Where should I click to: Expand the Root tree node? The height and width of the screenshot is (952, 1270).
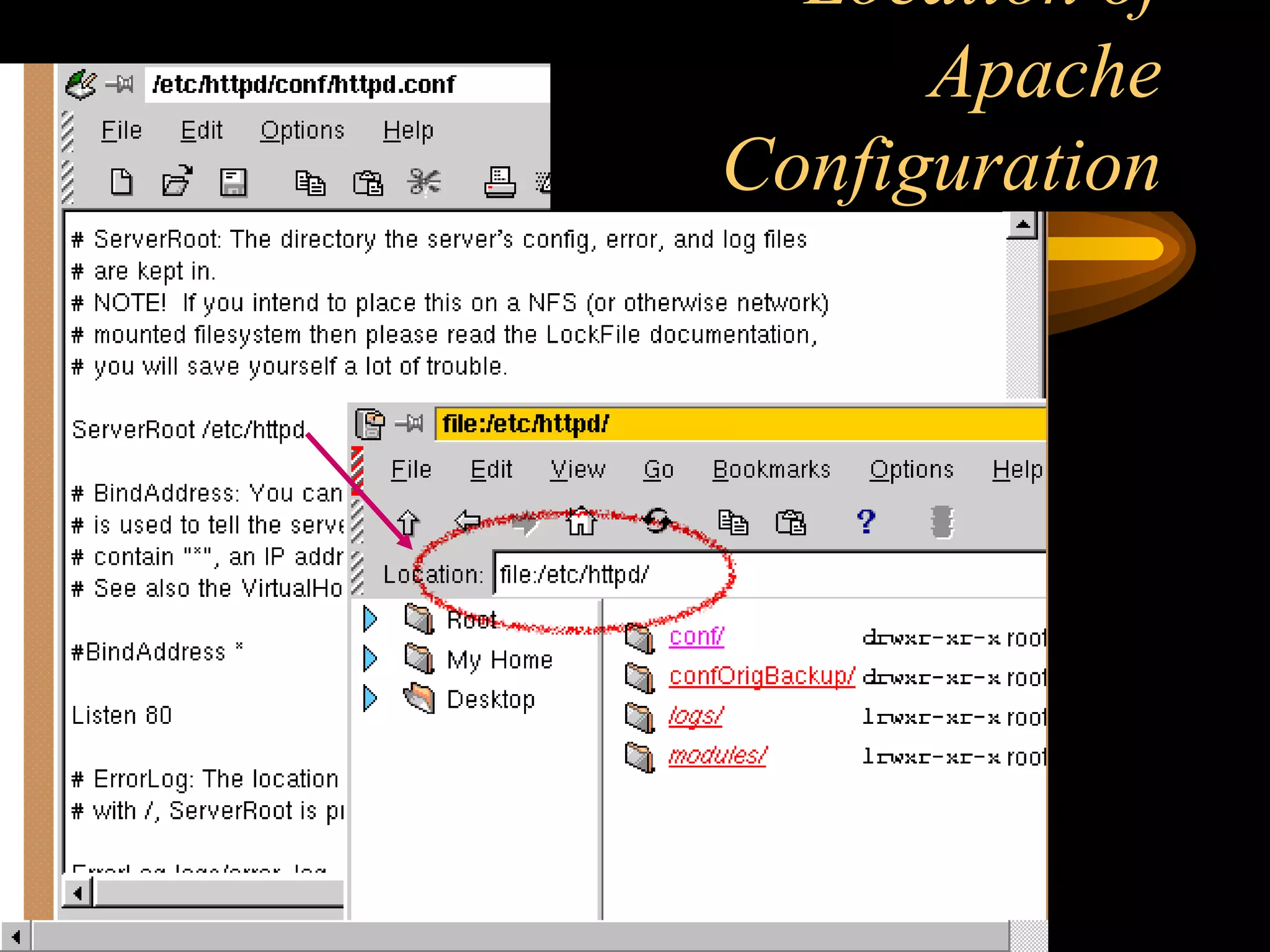(x=370, y=619)
